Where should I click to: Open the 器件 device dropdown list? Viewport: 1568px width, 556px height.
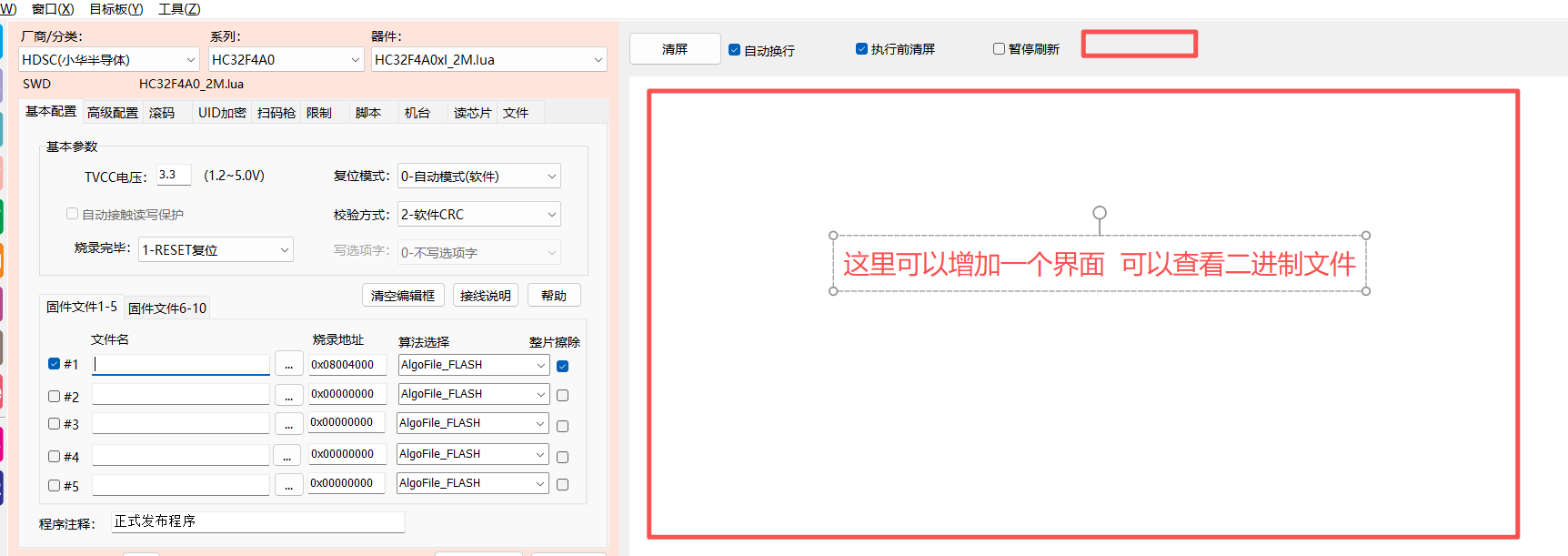(x=489, y=60)
